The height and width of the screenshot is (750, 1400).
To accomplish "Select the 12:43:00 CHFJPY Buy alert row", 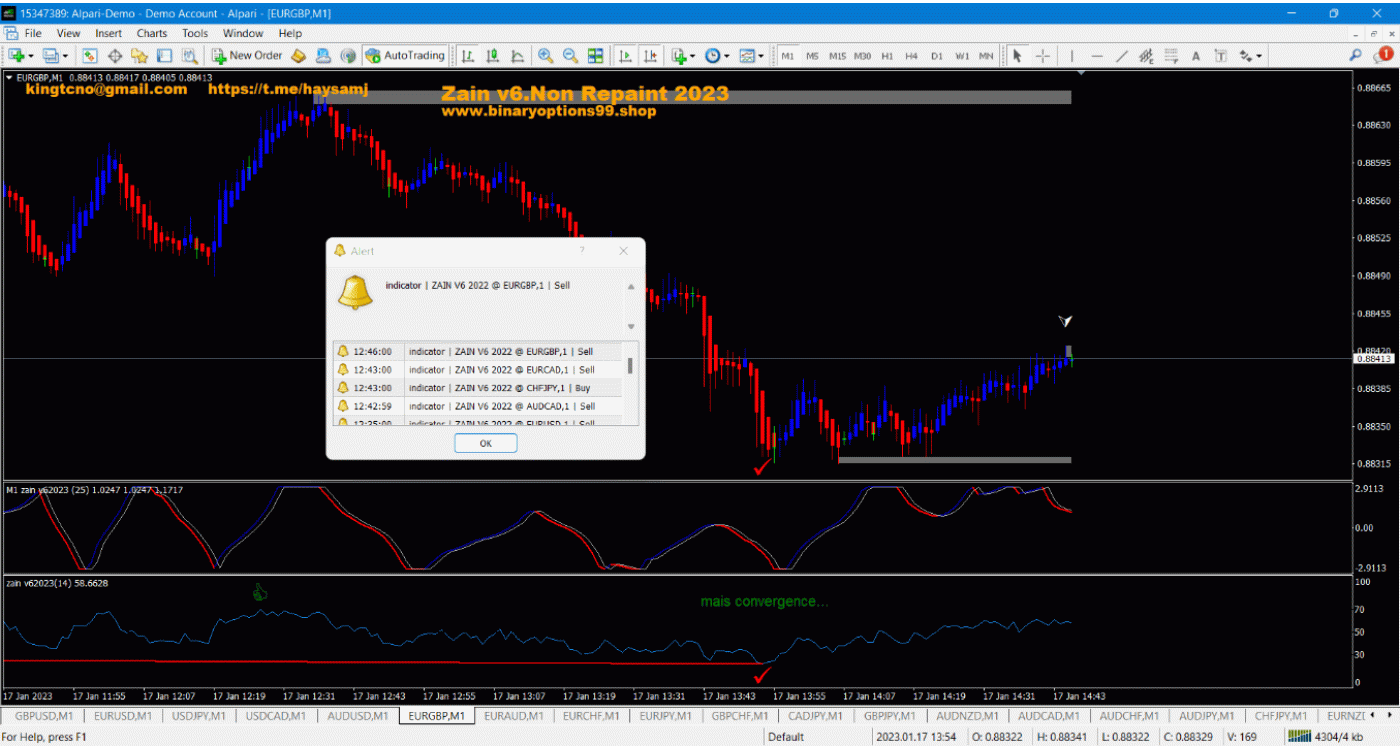I will [x=478, y=388].
